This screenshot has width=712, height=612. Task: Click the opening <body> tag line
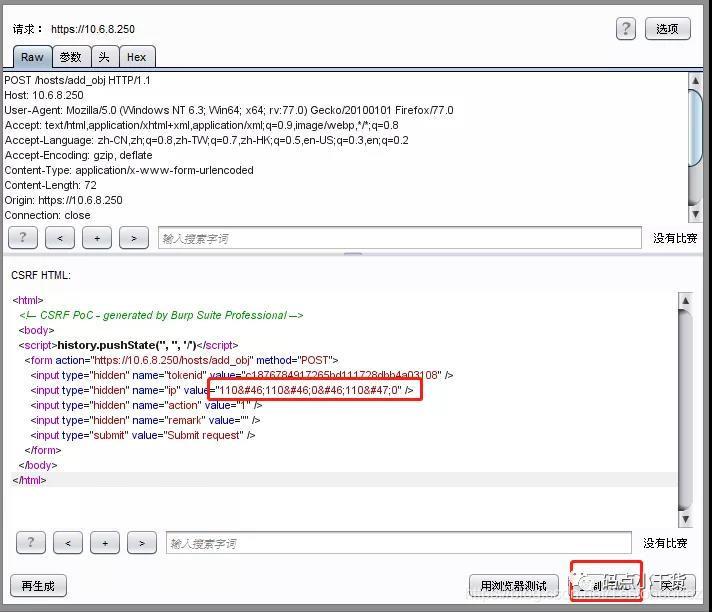click(x=36, y=330)
